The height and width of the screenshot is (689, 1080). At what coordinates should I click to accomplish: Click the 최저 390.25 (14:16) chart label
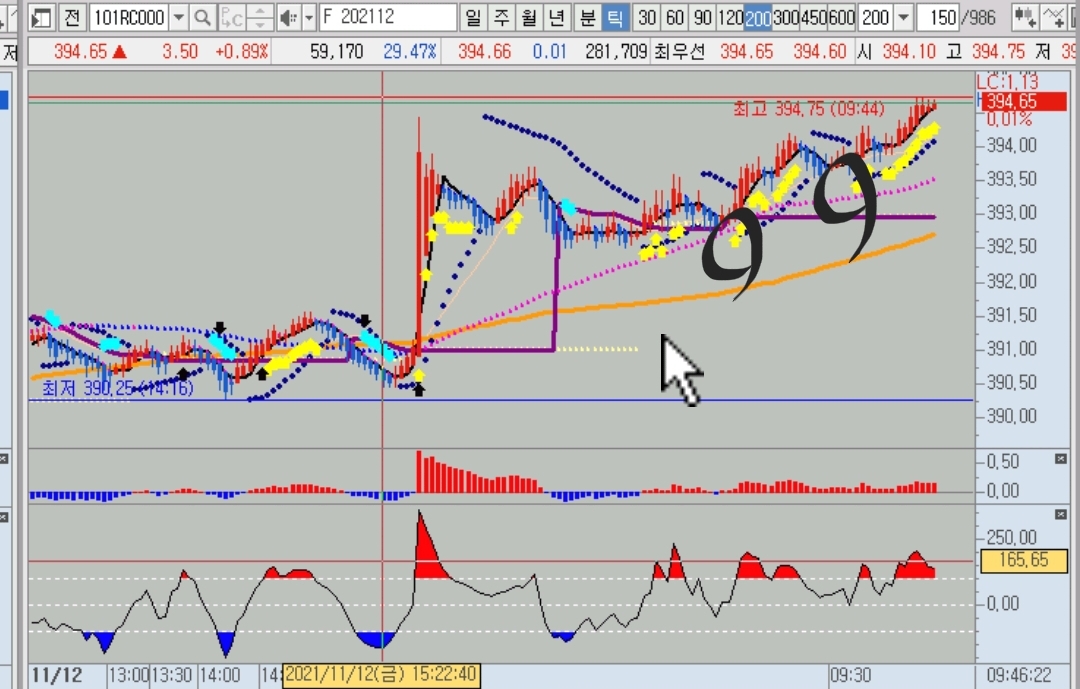click(118, 389)
